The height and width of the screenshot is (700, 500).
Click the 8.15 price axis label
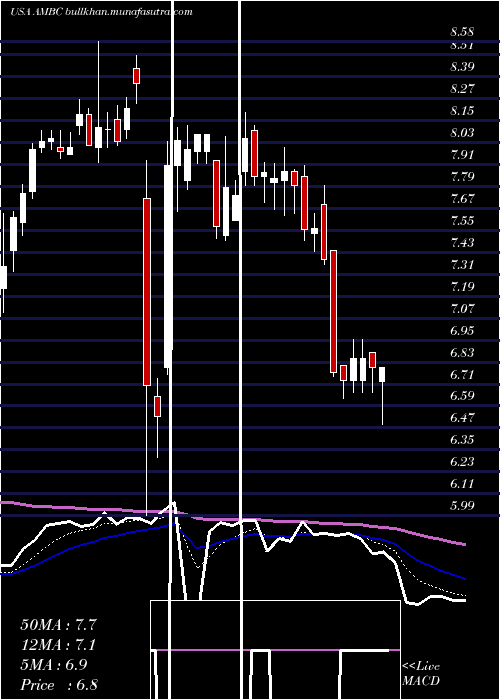point(462,110)
